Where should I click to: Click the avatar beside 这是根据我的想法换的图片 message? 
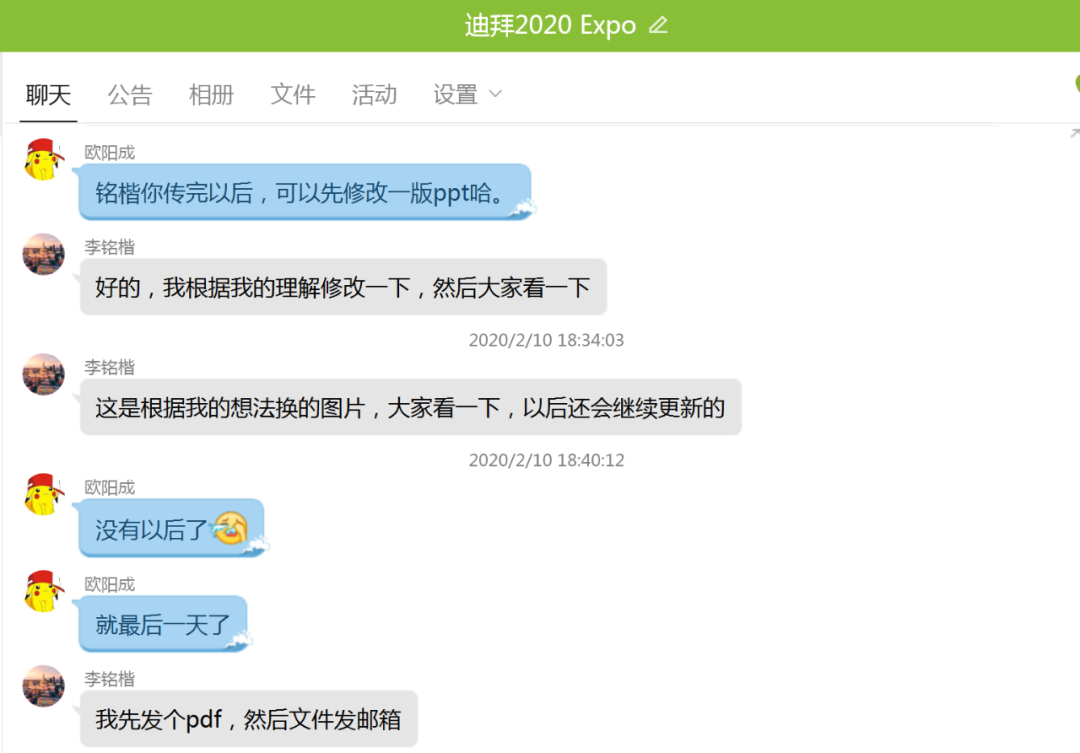coord(43,374)
